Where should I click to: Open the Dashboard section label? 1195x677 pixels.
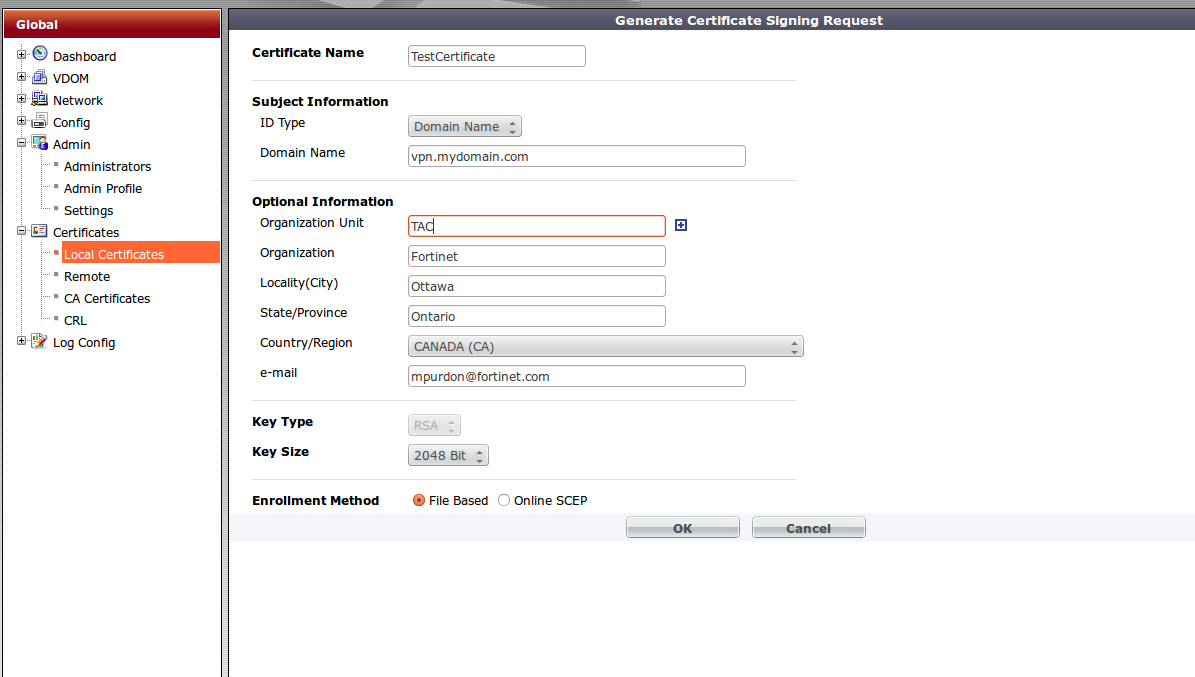click(85, 56)
